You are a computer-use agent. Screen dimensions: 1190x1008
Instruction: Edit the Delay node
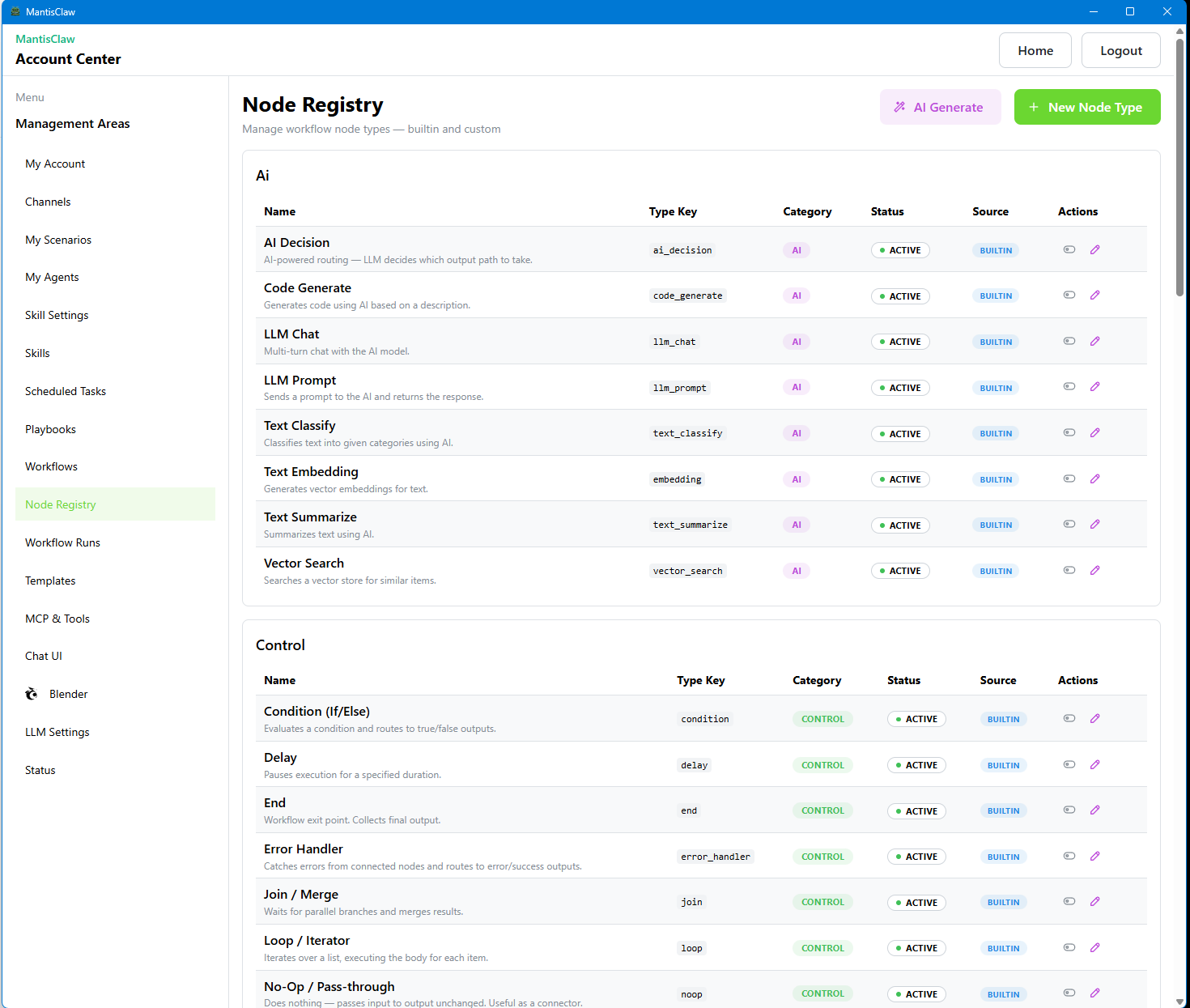pyautogui.click(x=1095, y=764)
